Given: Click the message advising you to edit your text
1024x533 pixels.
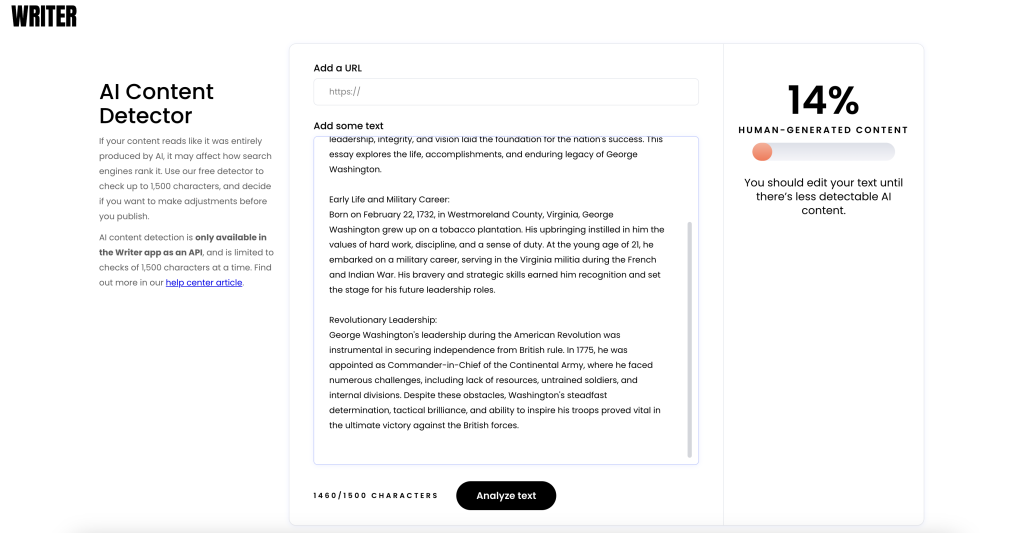Looking at the screenshot, I should pyautogui.click(x=823, y=196).
